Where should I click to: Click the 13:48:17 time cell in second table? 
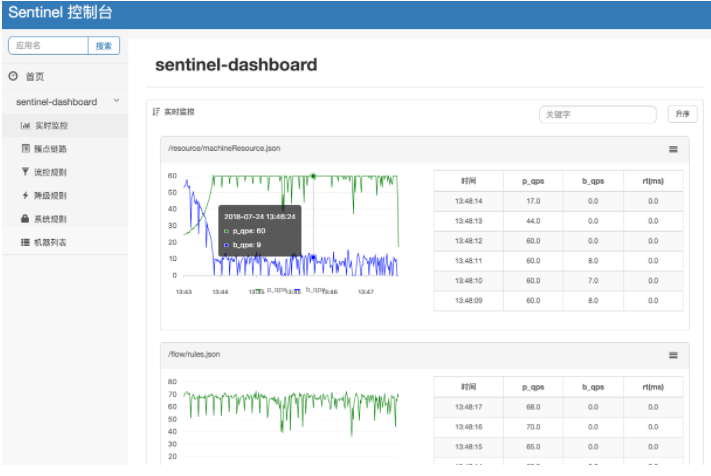[x=468, y=407]
